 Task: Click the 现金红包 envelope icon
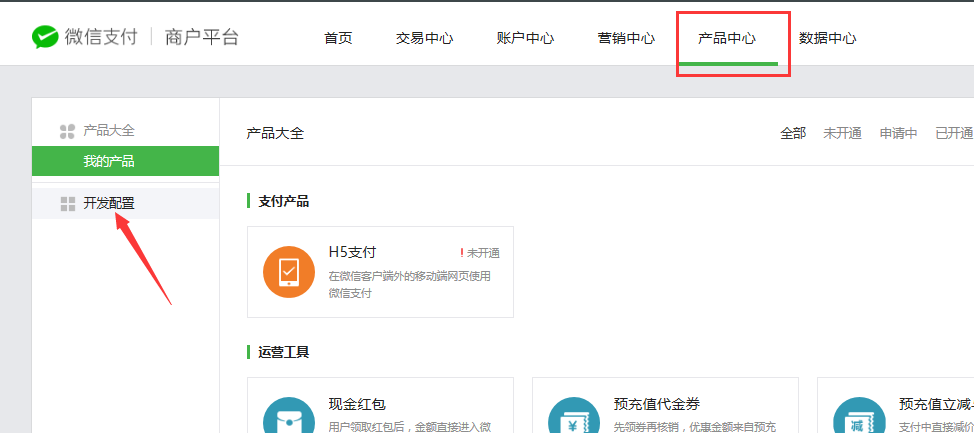(288, 420)
